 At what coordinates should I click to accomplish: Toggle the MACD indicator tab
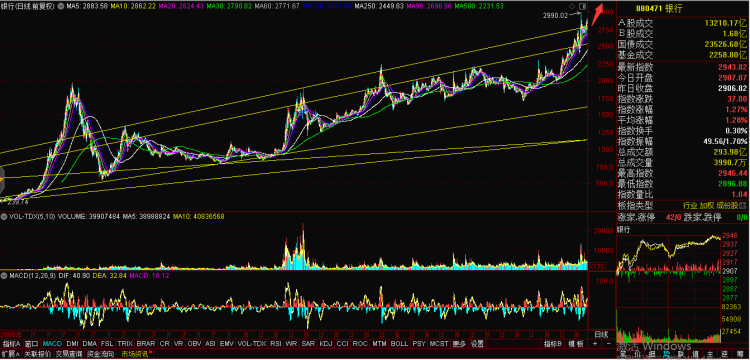pos(52,344)
